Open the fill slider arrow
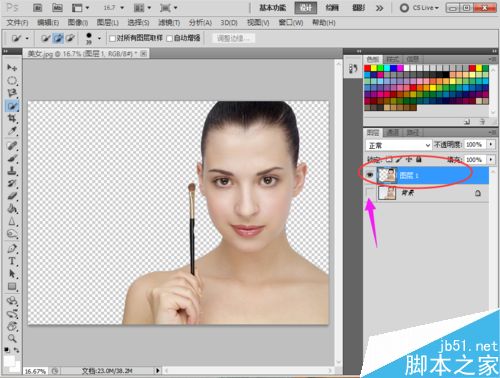This screenshot has width=500, height=378. [491, 160]
